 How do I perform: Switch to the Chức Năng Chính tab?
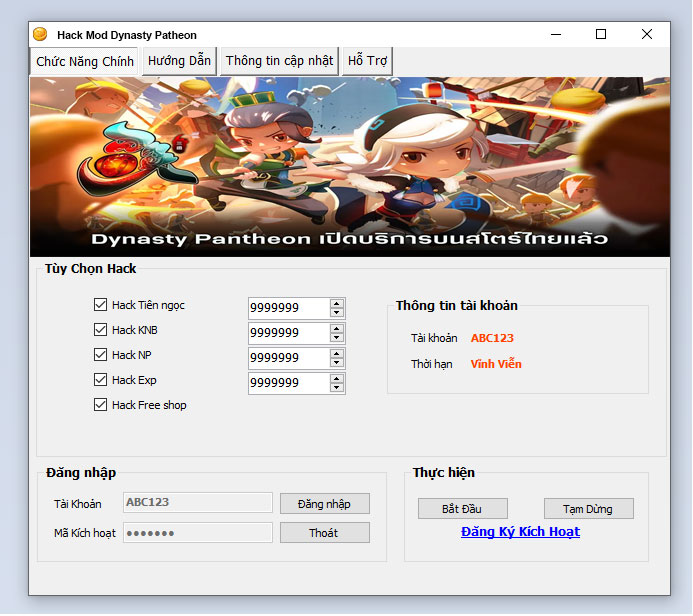(x=84, y=61)
